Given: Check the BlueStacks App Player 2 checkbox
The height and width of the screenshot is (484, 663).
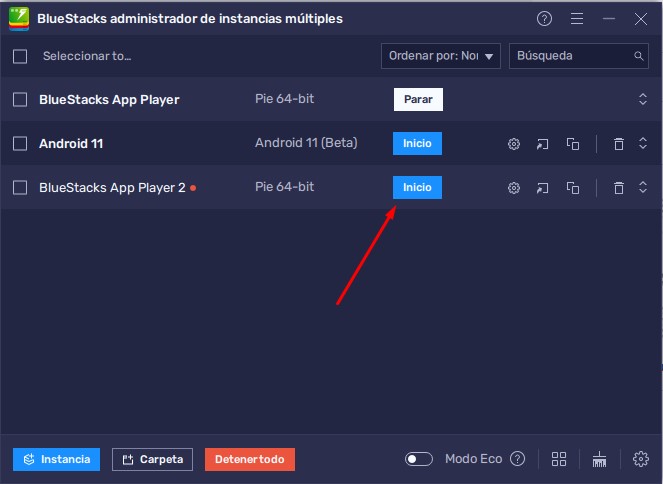Looking at the screenshot, I should tap(20, 188).
